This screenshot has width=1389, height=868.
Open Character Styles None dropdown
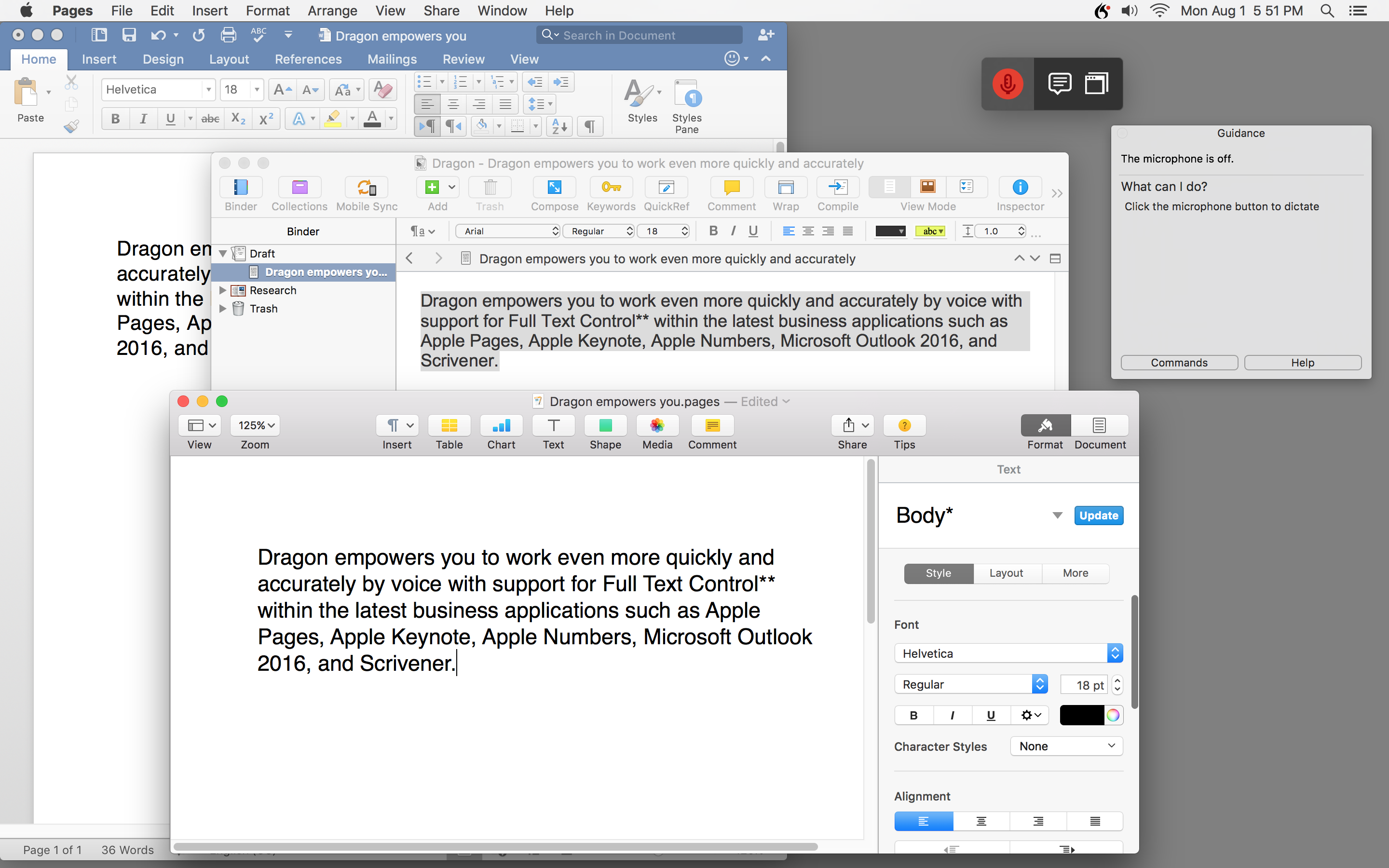(1066, 746)
